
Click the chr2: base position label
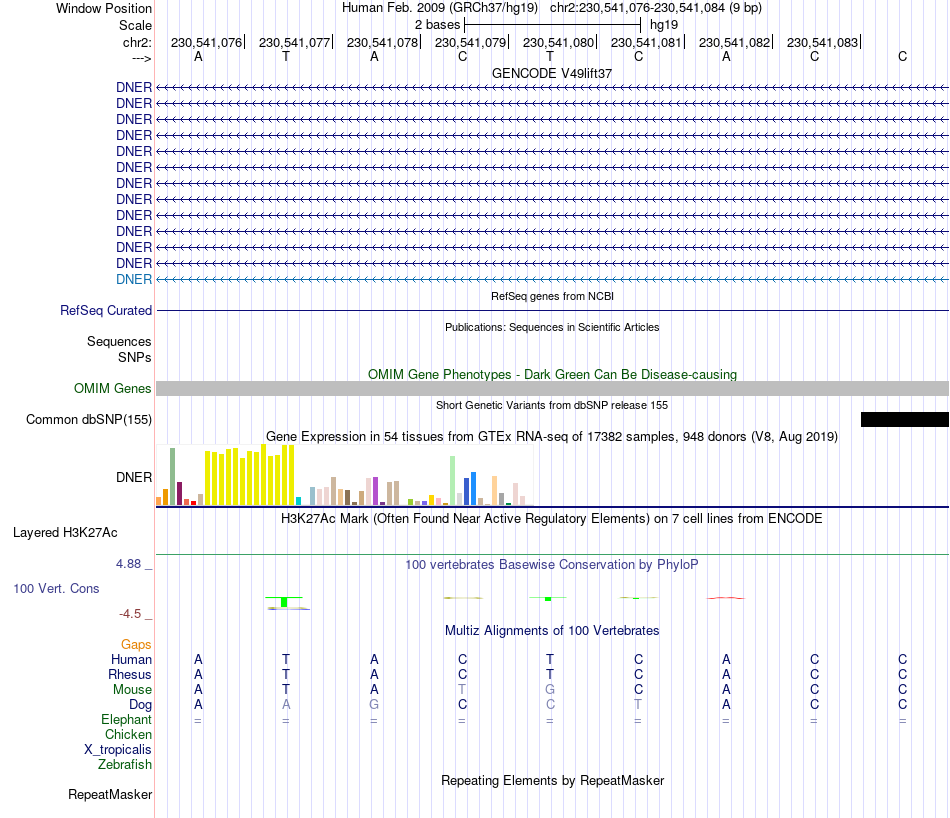click(x=137, y=42)
